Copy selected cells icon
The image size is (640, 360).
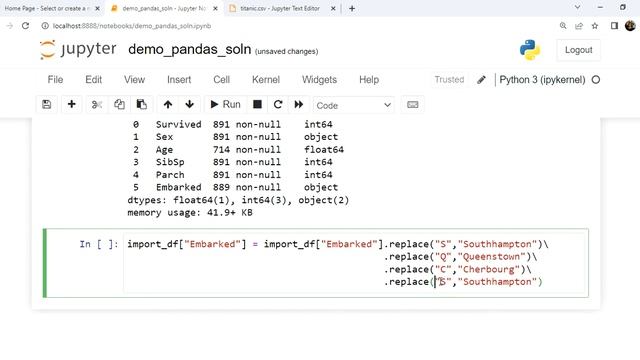pyautogui.click(x=119, y=104)
